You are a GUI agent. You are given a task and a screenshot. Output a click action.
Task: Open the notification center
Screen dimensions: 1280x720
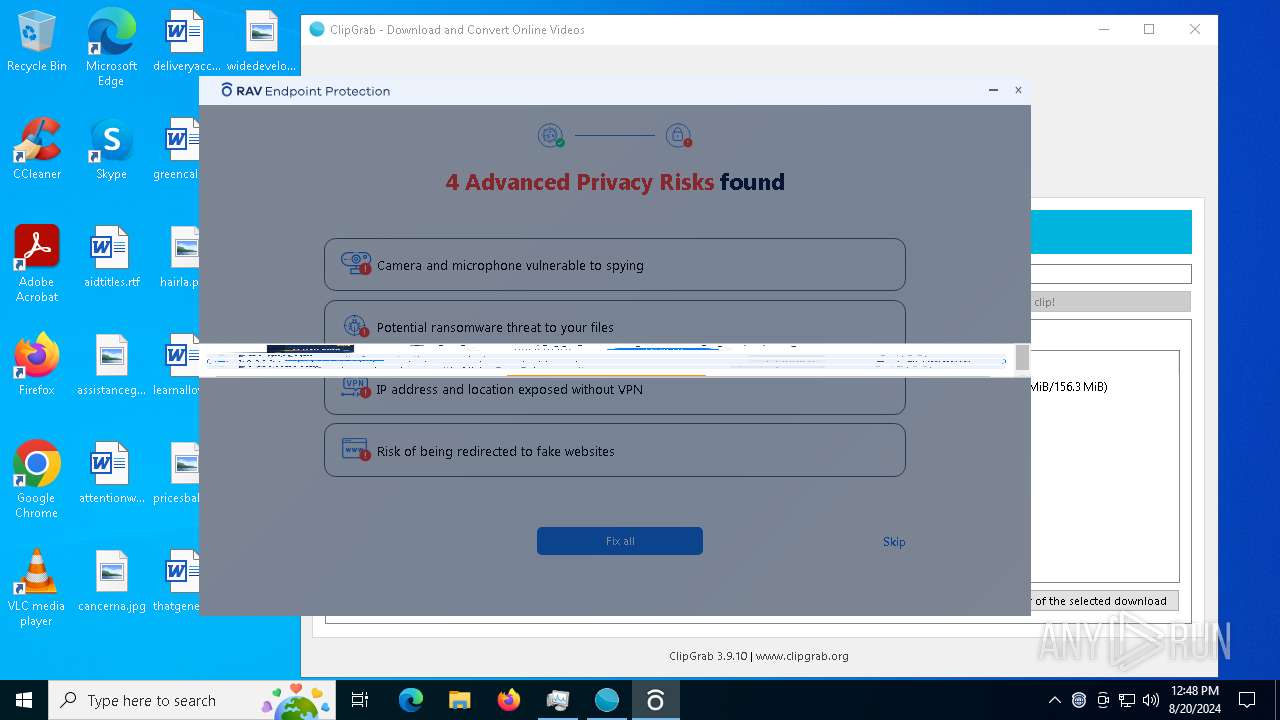(1247, 700)
